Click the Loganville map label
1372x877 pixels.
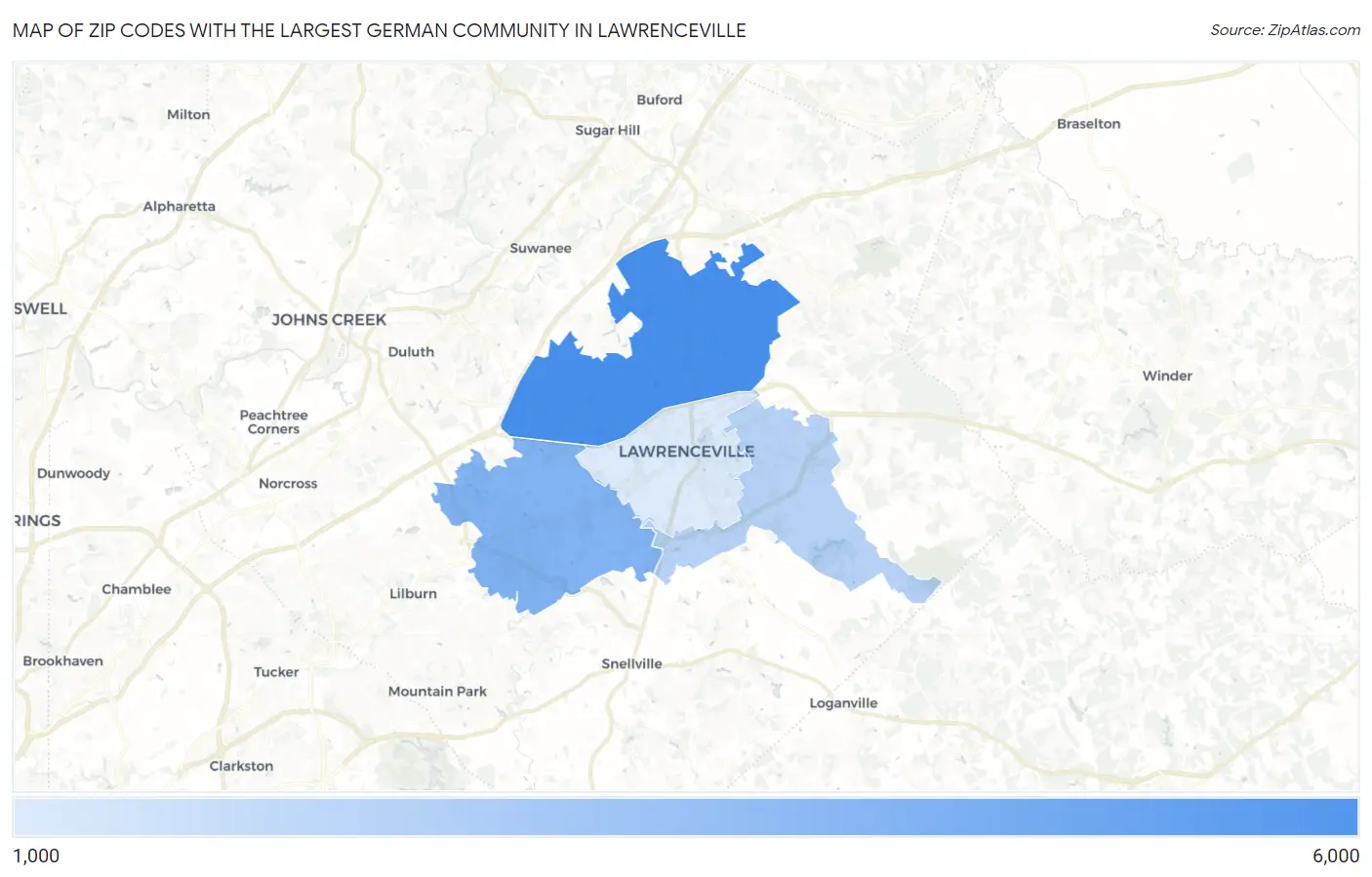(843, 703)
